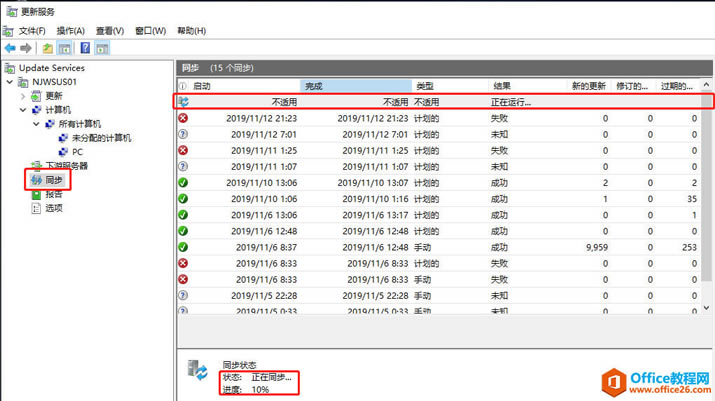Screen dimensions: 715x401
Task: Sort by the 修订的 column header
Action: pos(633,86)
